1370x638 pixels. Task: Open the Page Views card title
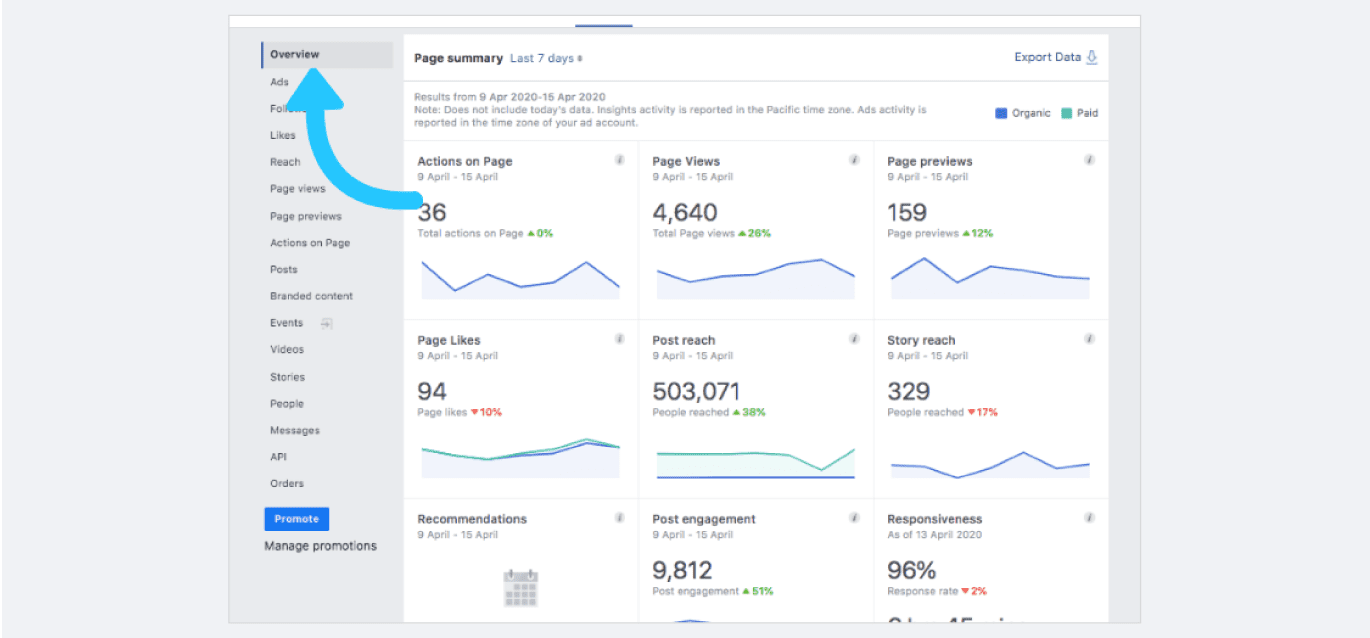686,161
